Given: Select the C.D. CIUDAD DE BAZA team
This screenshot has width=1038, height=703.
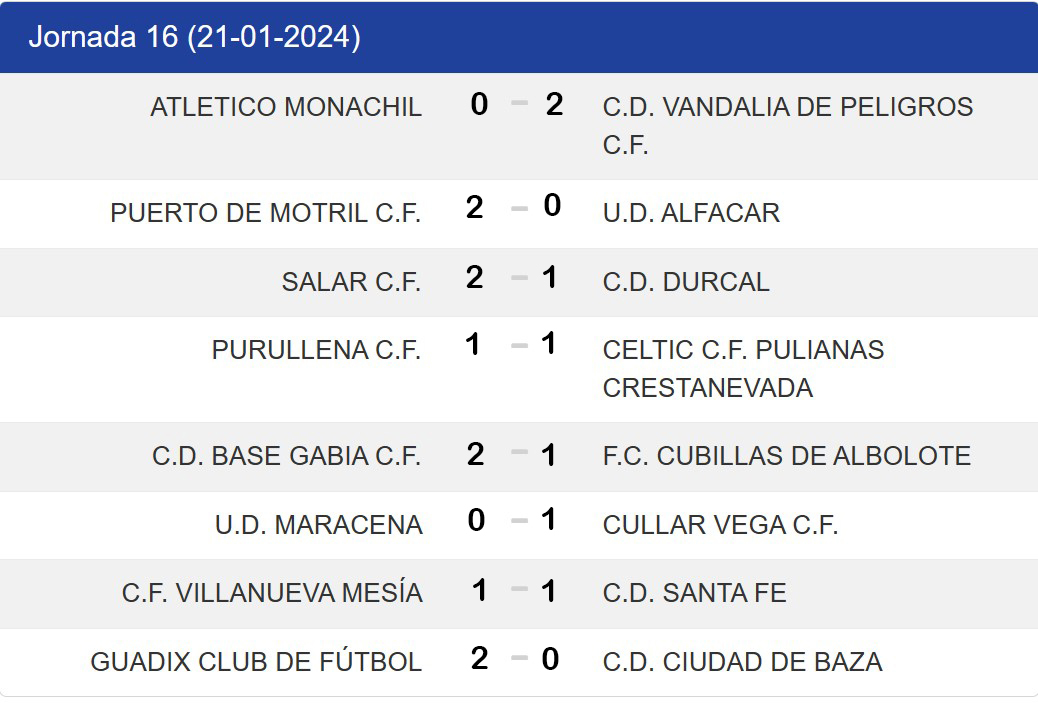Looking at the screenshot, I should pos(742,662).
